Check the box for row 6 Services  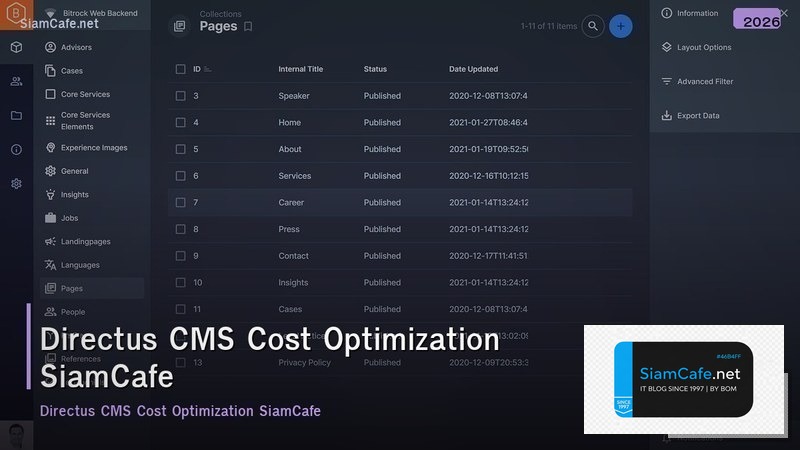coord(181,176)
